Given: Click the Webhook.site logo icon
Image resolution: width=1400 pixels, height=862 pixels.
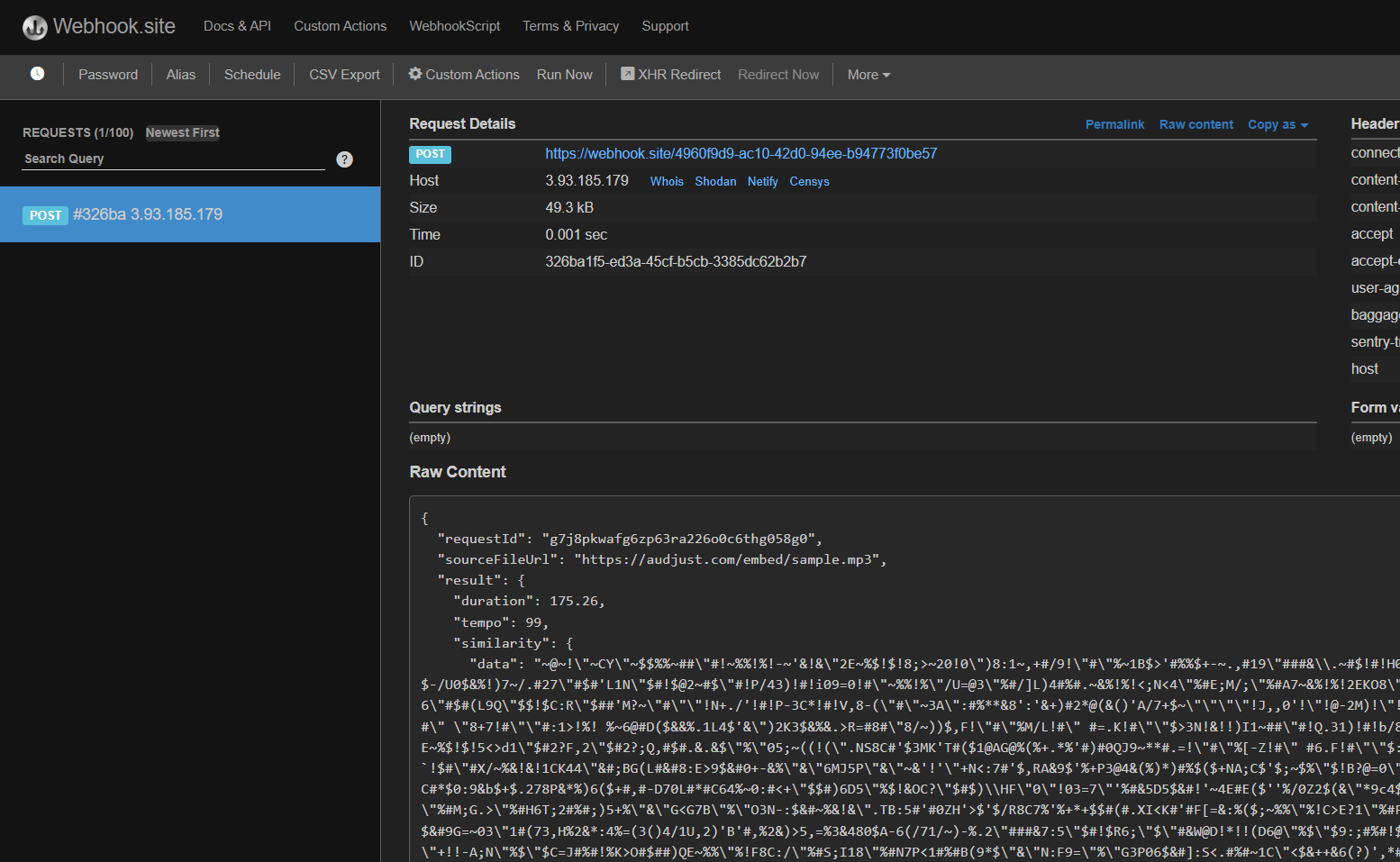Looking at the screenshot, I should (x=35, y=27).
